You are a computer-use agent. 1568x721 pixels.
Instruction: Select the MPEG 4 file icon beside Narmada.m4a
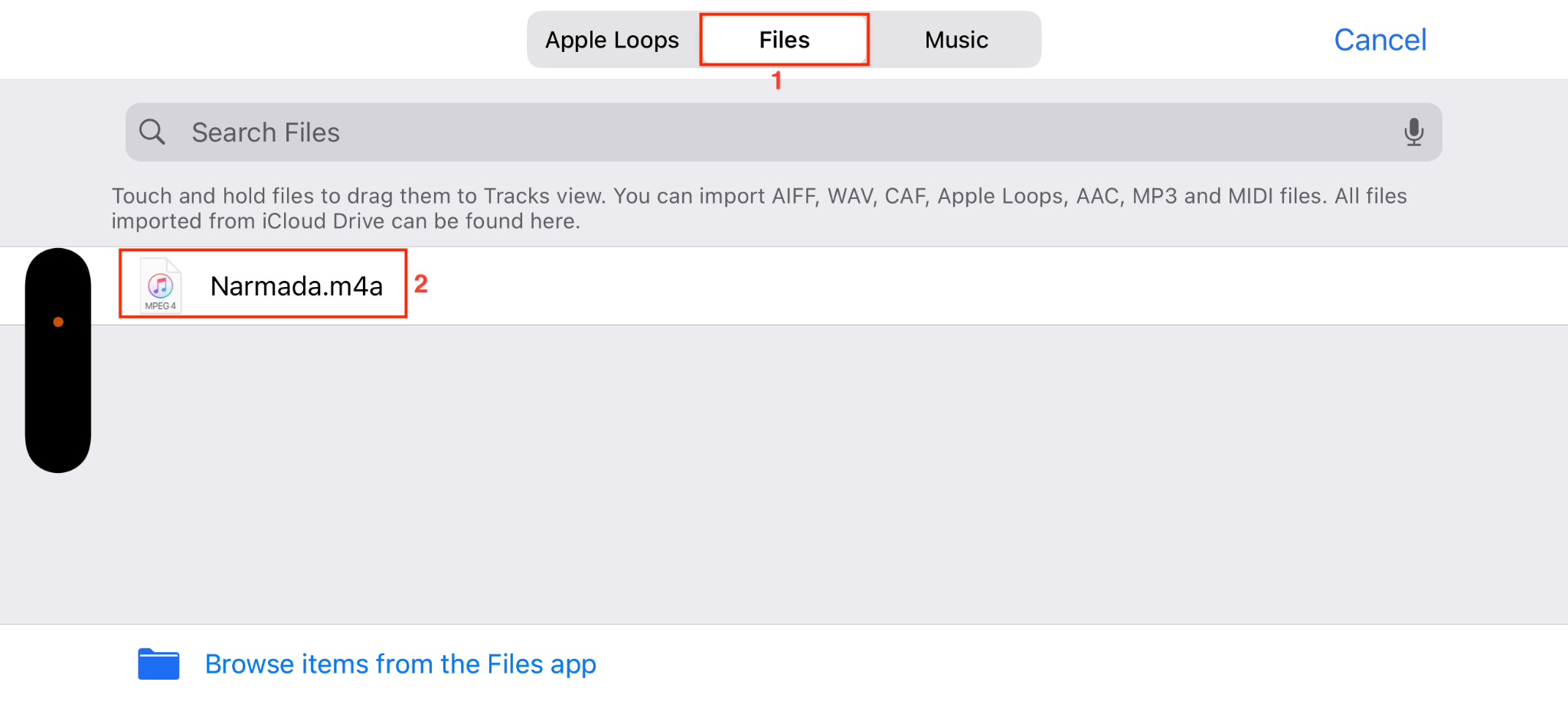(159, 284)
